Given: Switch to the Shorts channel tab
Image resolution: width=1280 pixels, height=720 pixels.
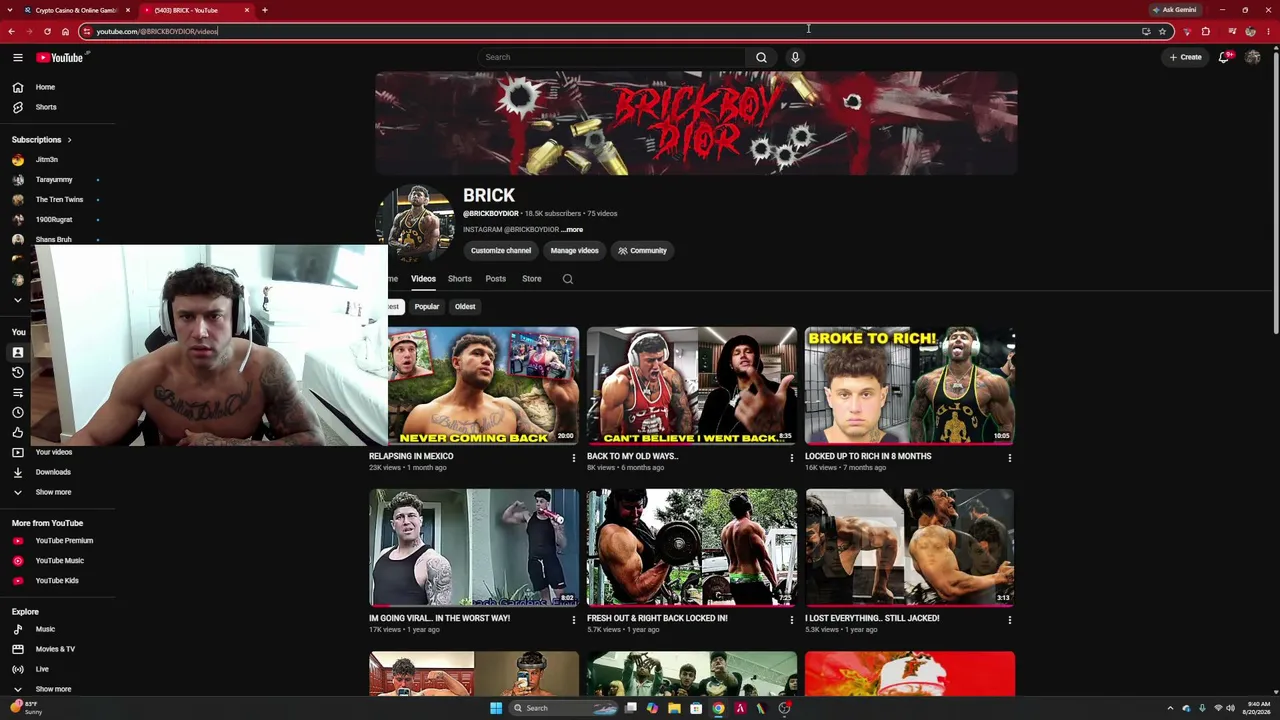Looking at the screenshot, I should coord(460,279).
